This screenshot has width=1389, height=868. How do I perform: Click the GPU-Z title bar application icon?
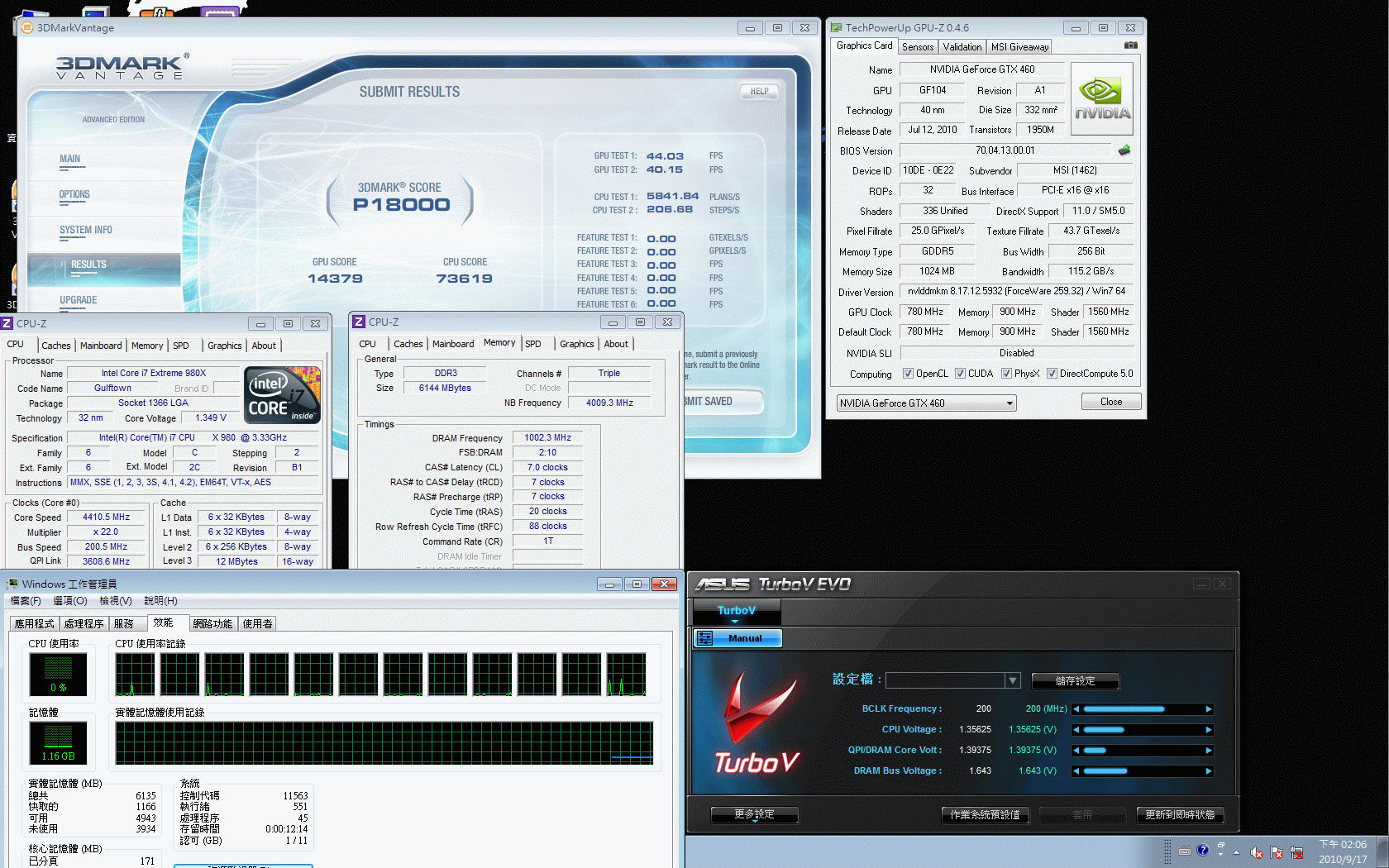836,27
